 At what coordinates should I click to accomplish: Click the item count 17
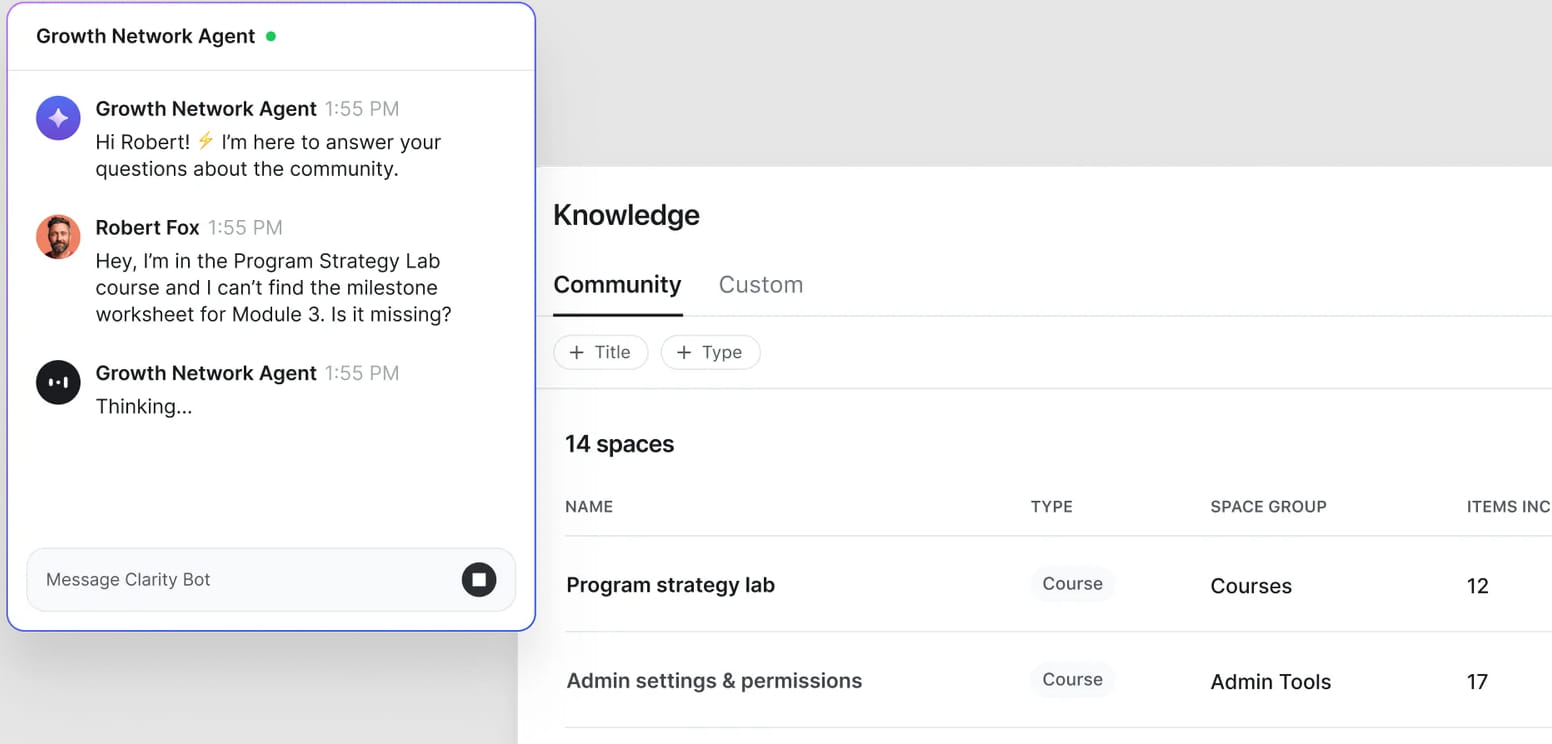(x=1478, y=682)
